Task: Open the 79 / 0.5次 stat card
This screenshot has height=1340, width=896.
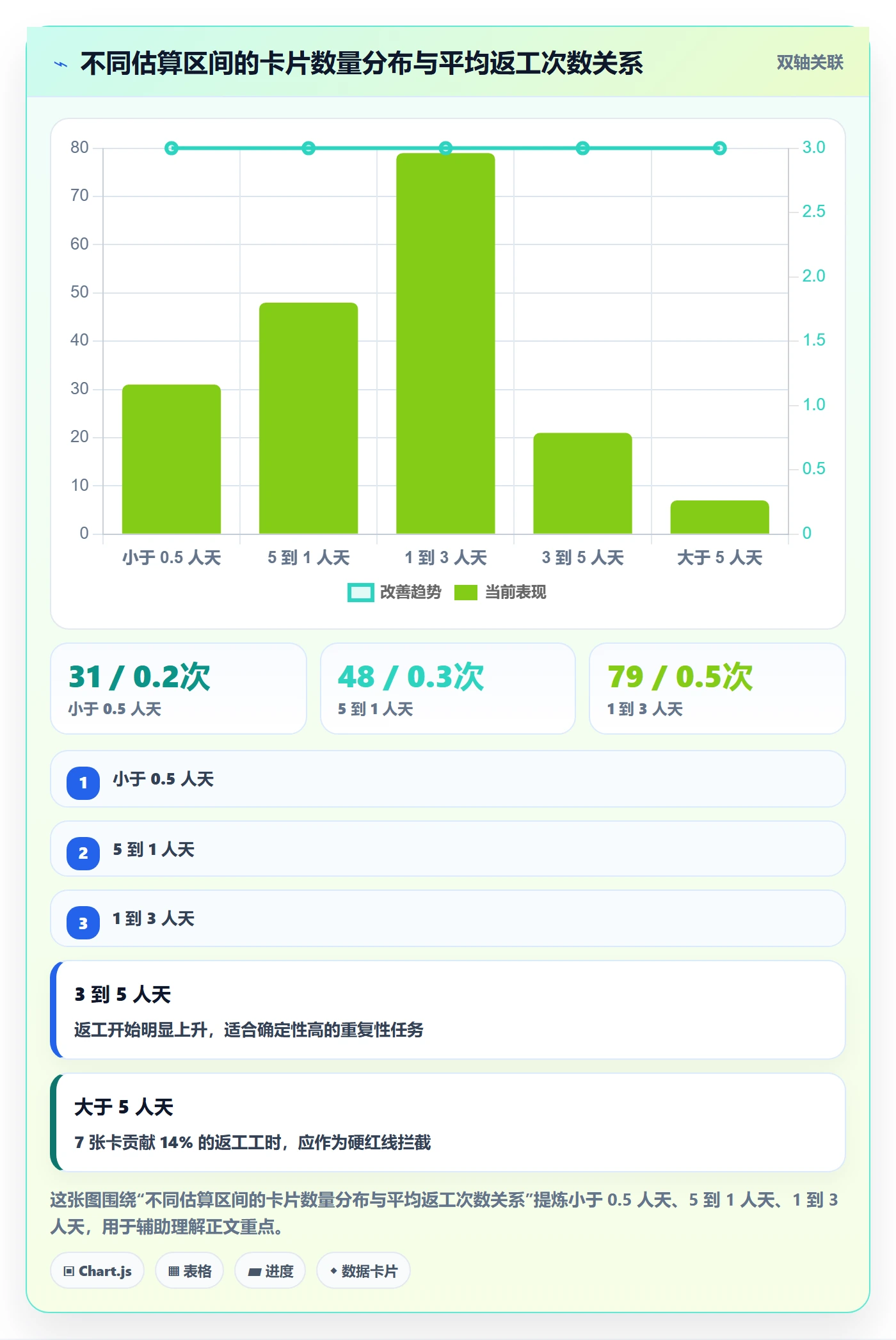Action: point(717,689)
